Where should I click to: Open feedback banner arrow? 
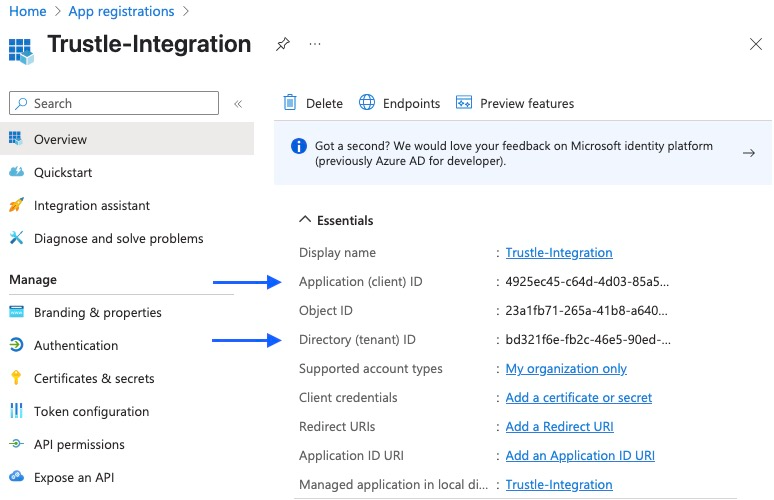(x=748, y=153)
